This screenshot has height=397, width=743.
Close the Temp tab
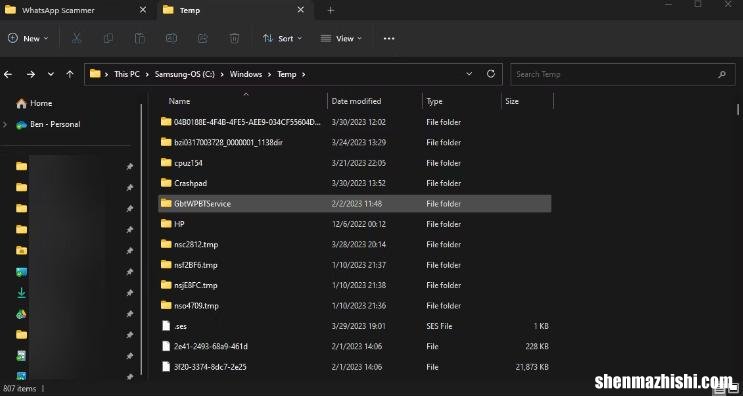click(x=300, y=10)
